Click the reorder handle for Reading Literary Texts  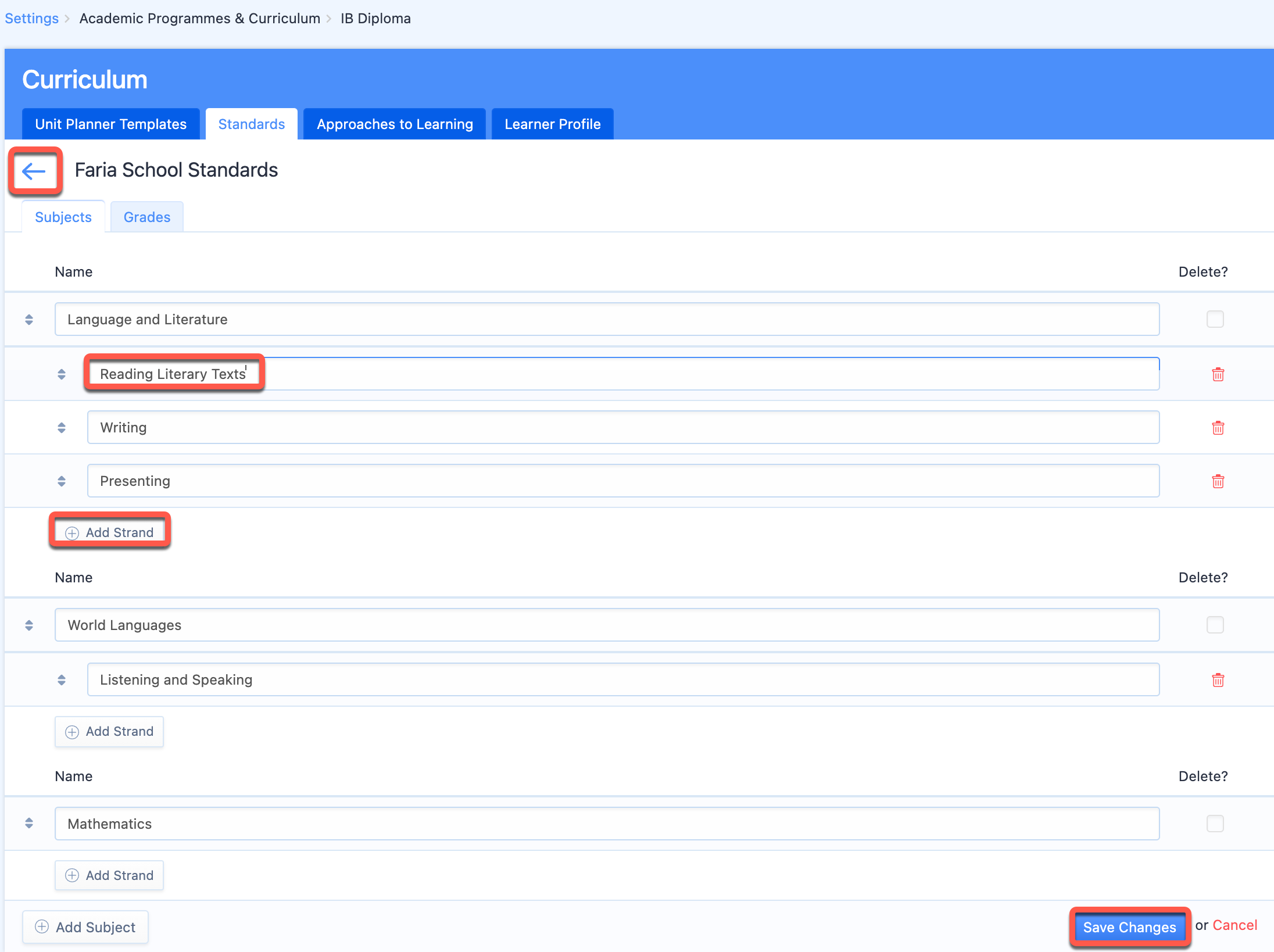[x=62, y=374]
